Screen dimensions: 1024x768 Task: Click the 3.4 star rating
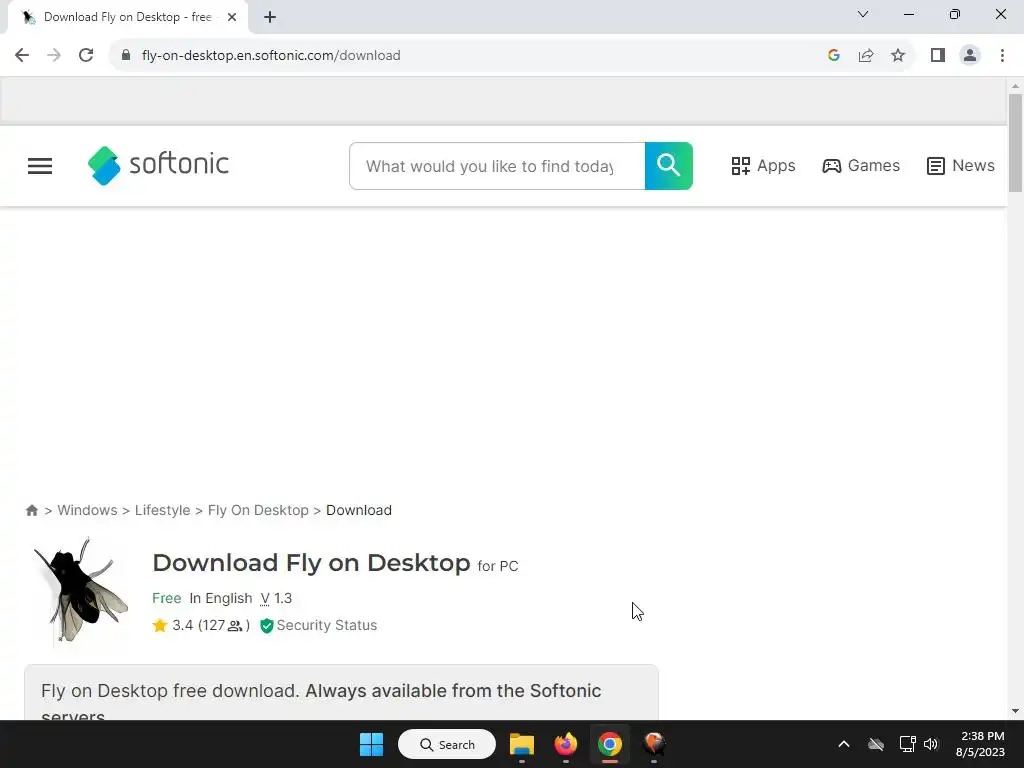click(173, 626)
